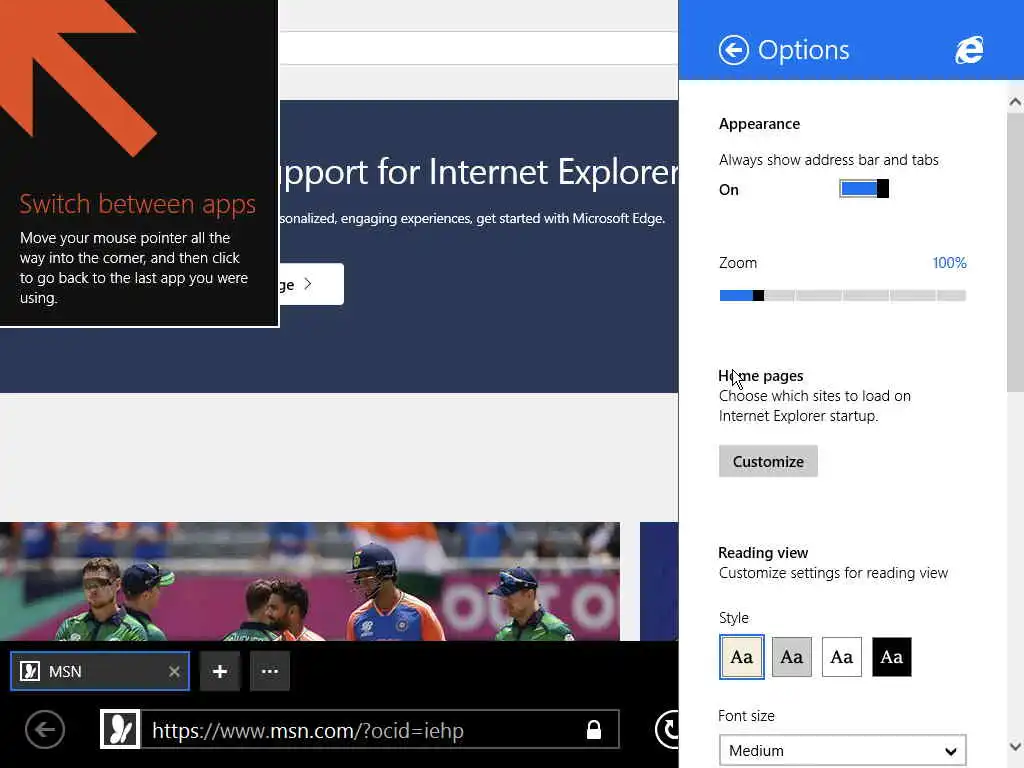1024x768 pixels.
Task: Refresh the current page
Action: [x=667, y=729]
